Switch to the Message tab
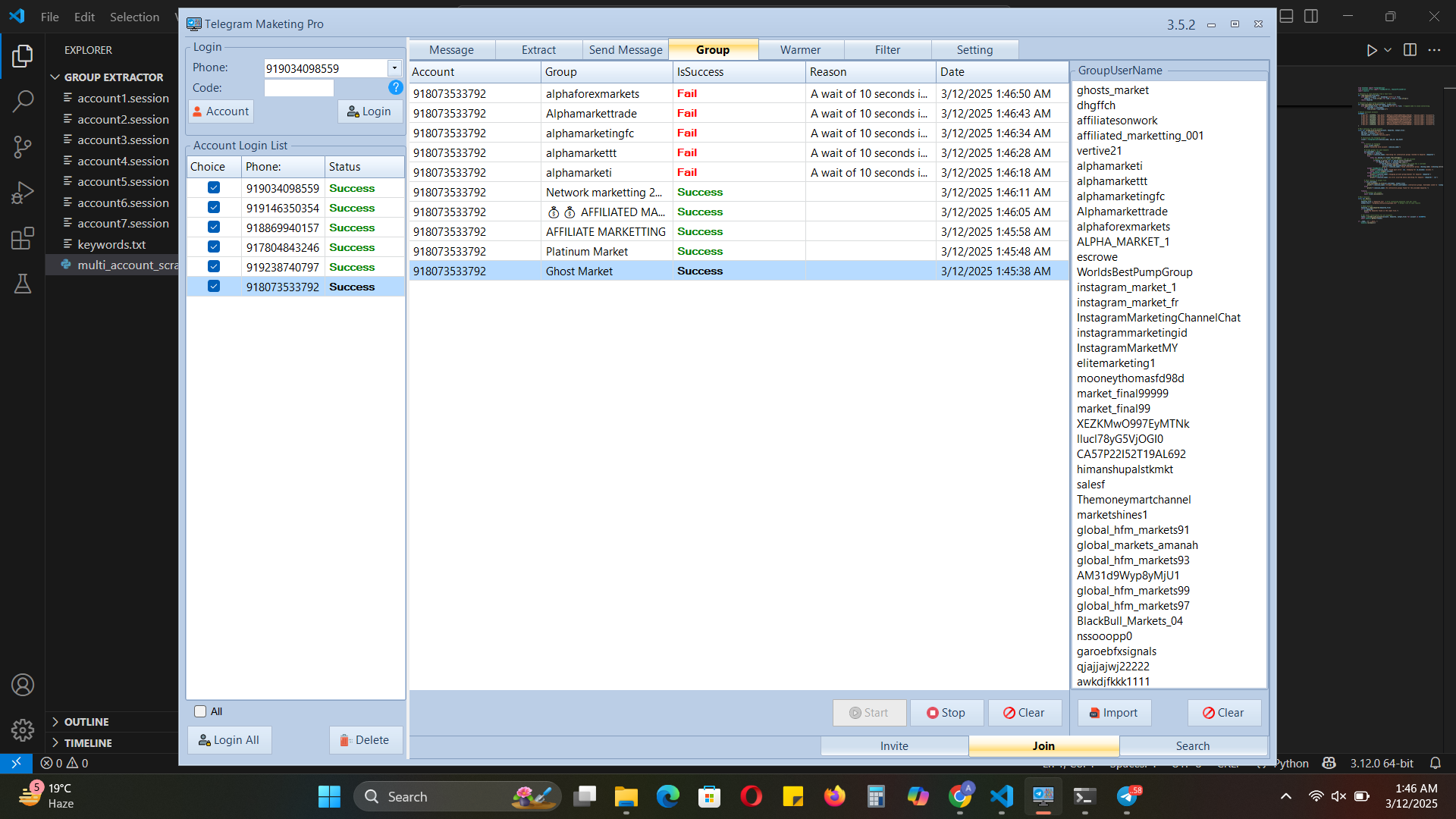1456x819 pixels. click(452, 50)
